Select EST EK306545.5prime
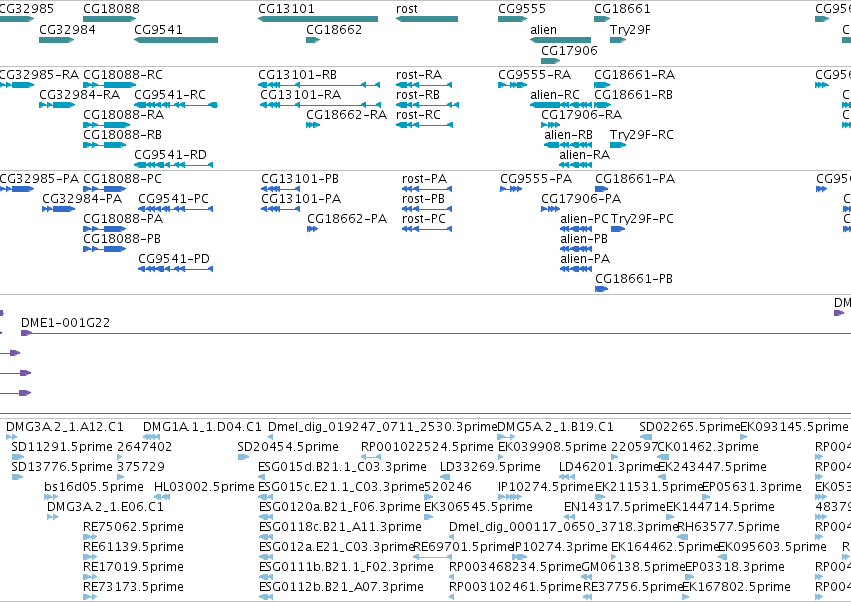 pos(478,506)
